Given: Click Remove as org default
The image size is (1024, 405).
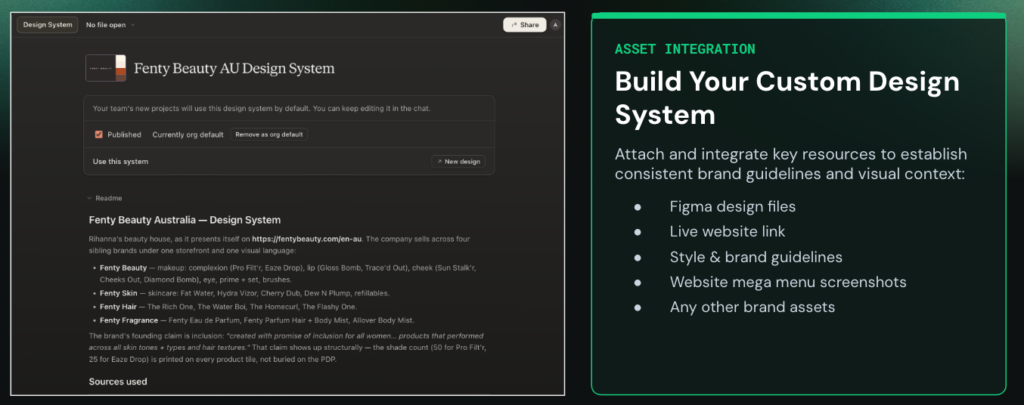Looking at the screenshot, I should click(x=269, y=135).
